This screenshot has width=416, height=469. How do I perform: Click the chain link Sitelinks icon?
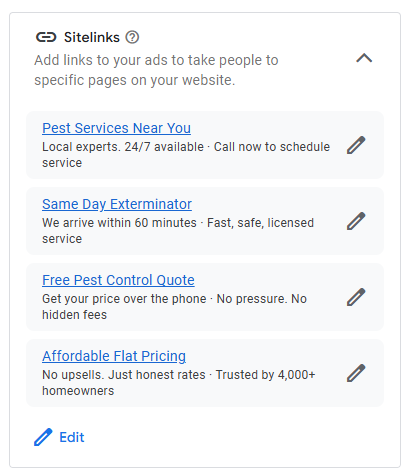[x=46, y=37]
